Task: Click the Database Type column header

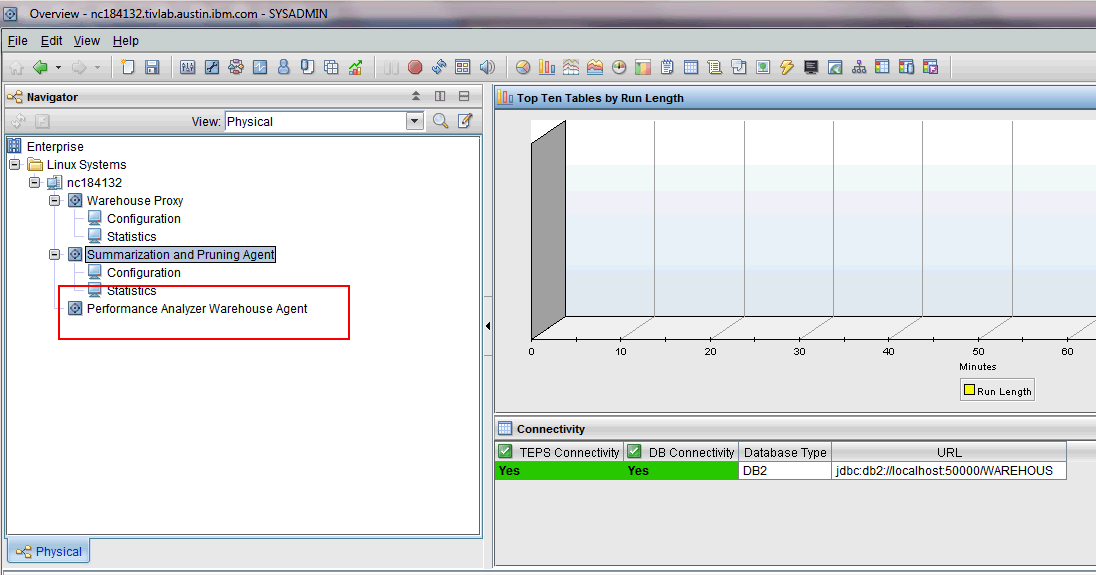Action: point(785,452)
